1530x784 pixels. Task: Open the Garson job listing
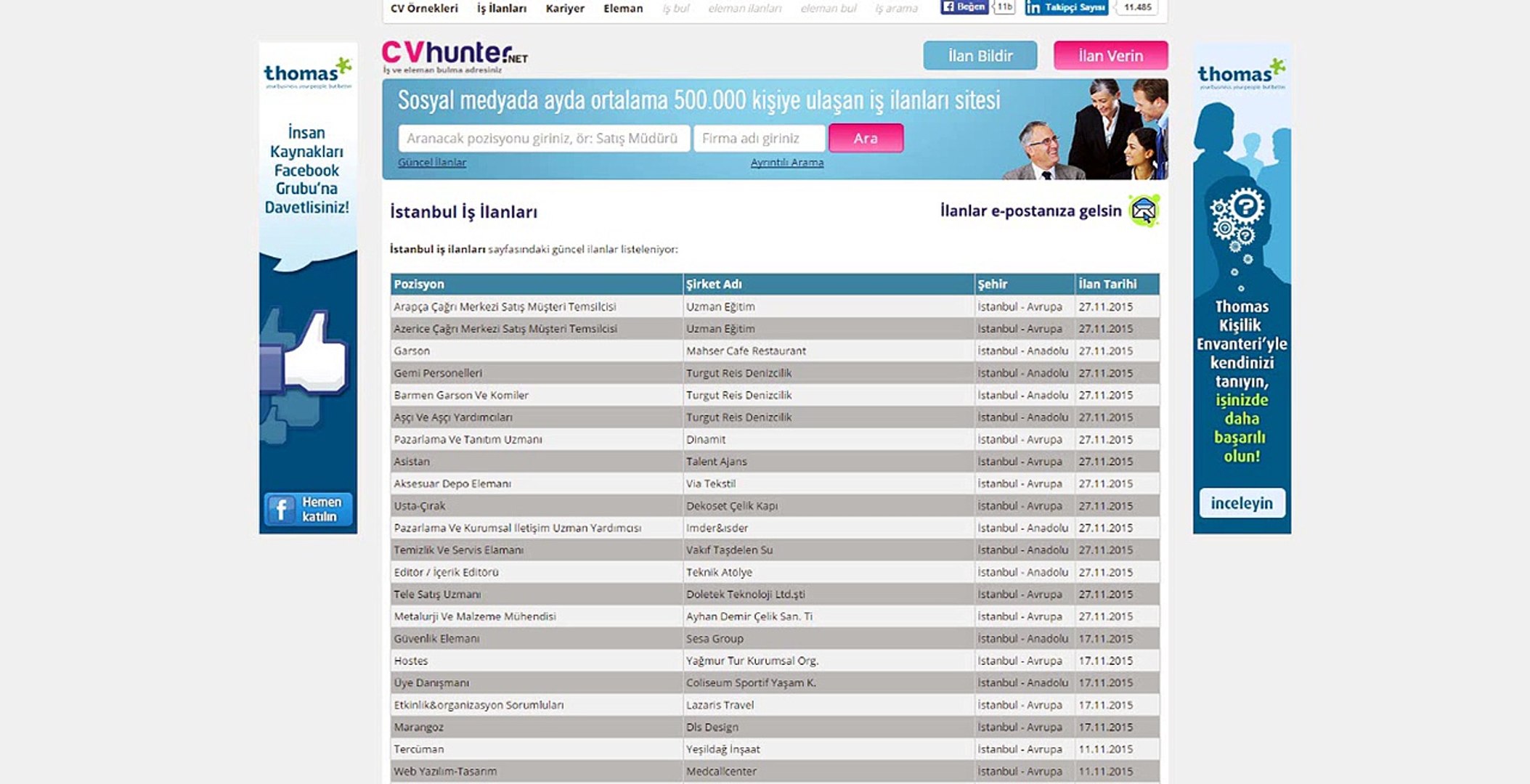coord(412,351)
